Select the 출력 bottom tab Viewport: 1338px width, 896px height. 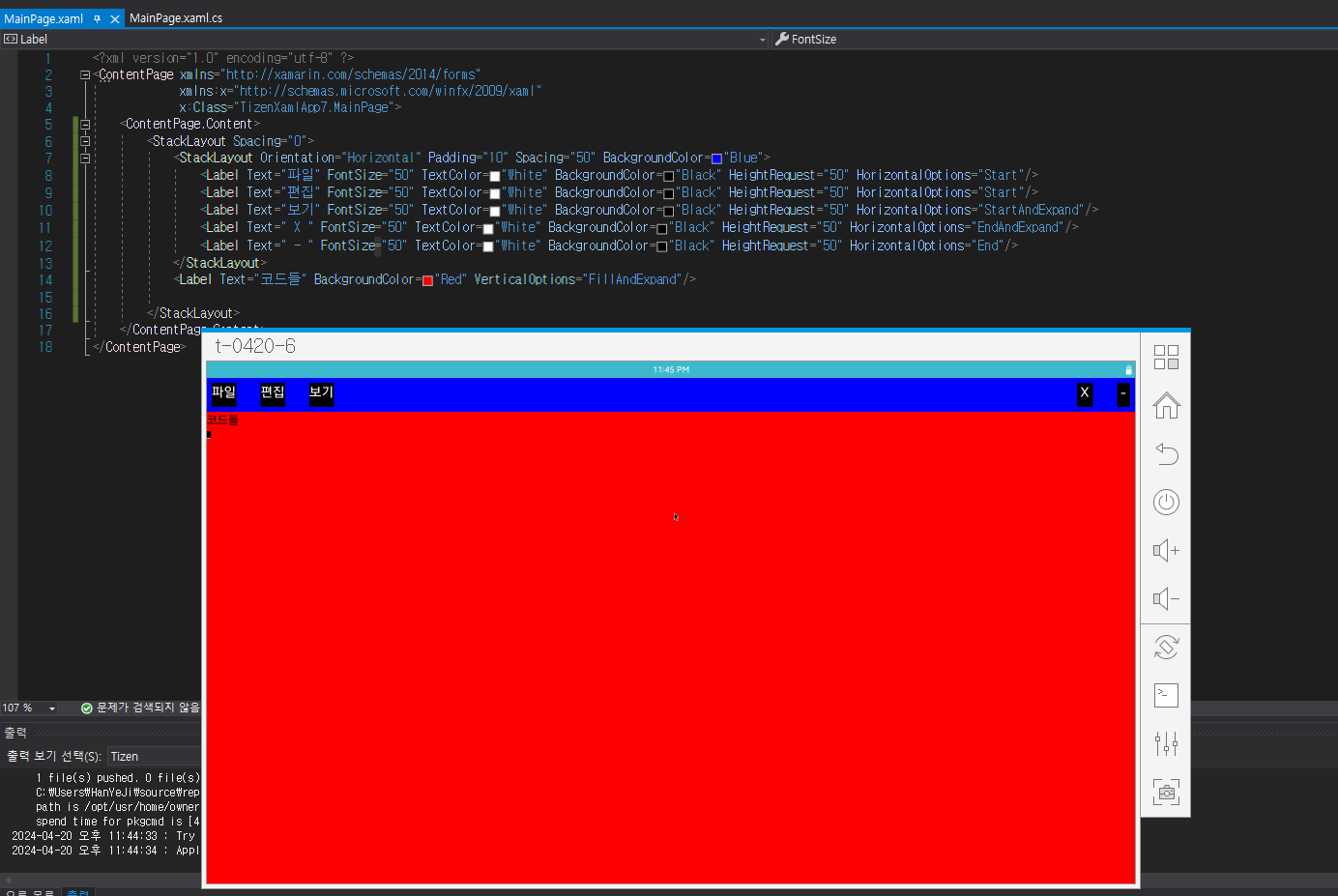click(x=78, y=892)
